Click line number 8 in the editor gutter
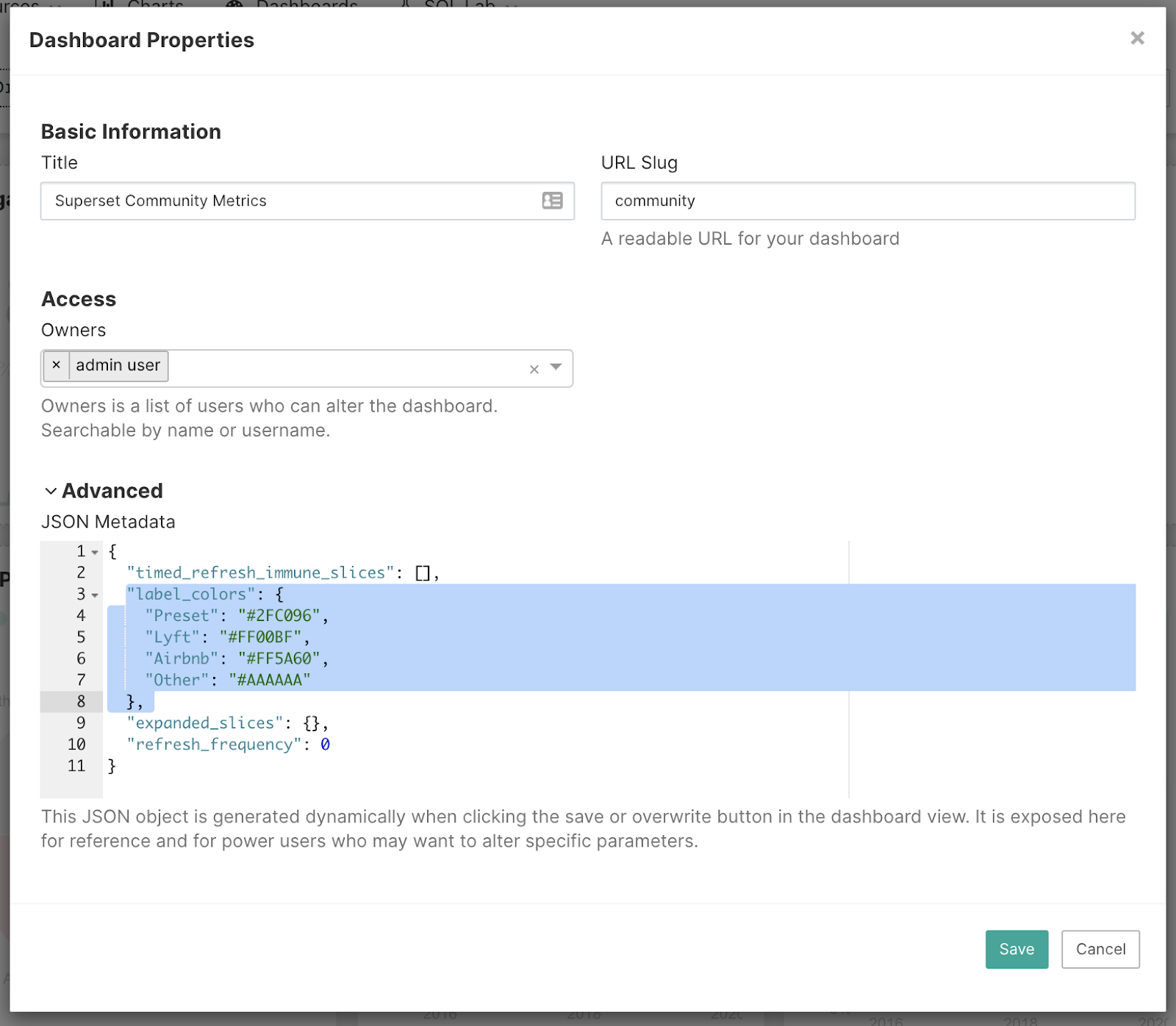Viewport: 1176px width, 1026px height. (x=81, y=702)
